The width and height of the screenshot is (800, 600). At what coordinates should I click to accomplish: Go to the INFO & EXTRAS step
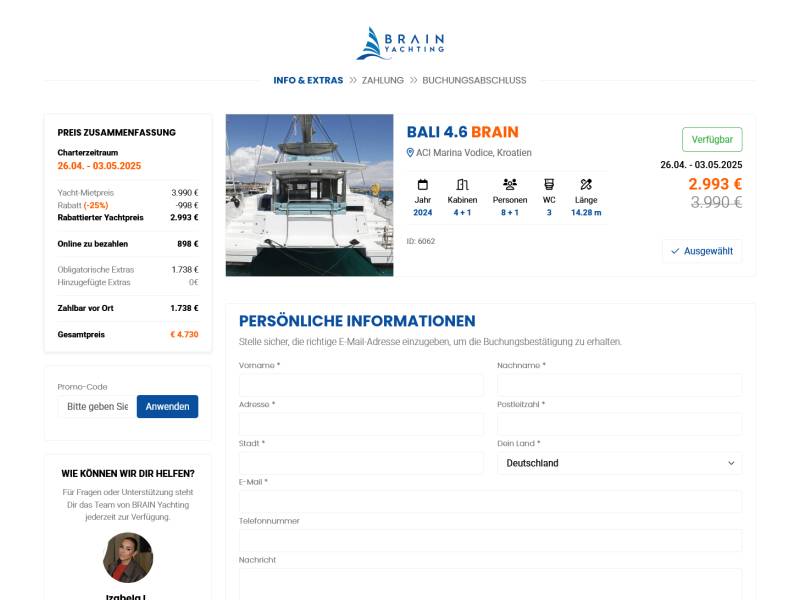click(308, 80)
